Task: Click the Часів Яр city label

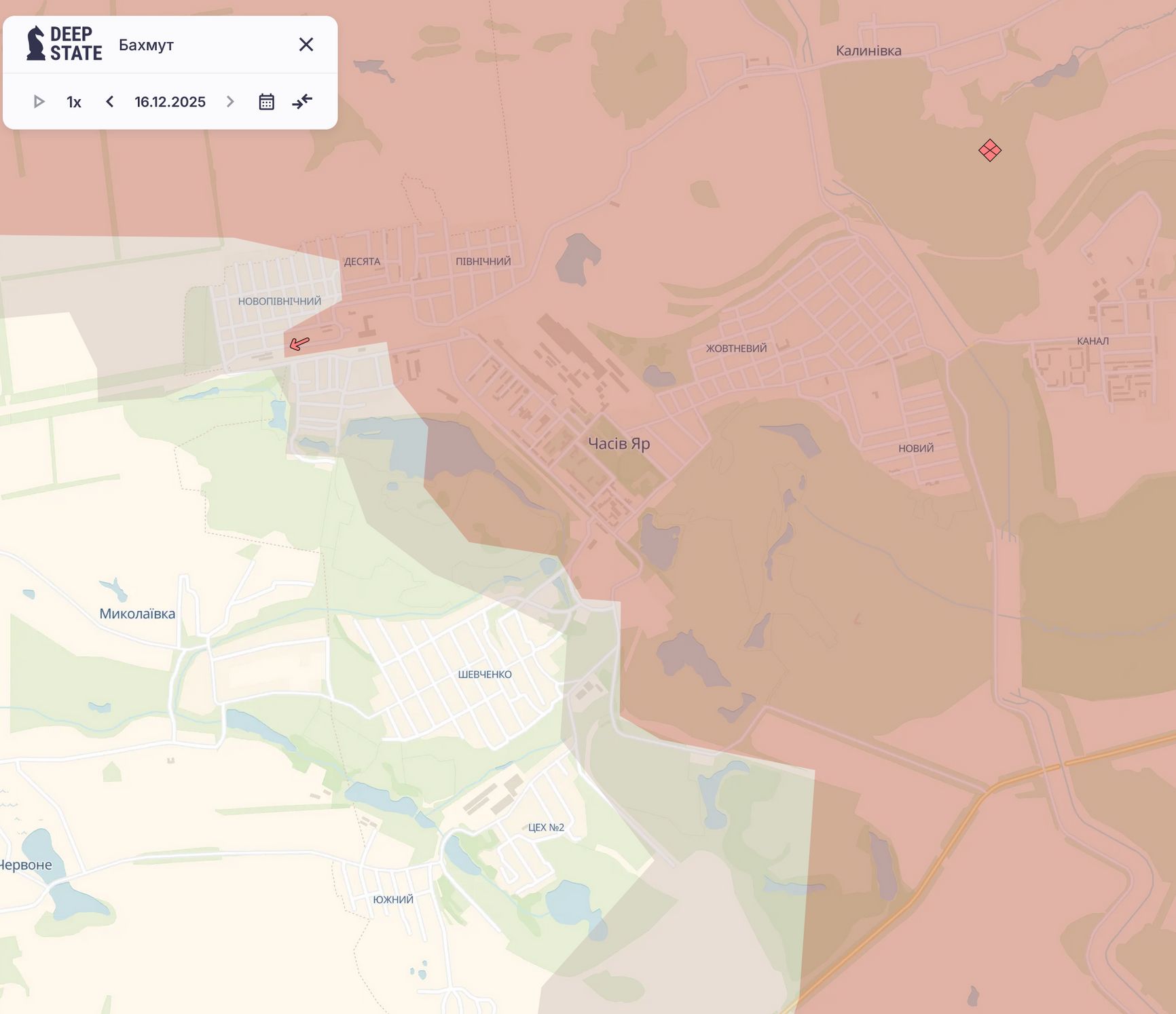Action: click(x=619, y=444)
